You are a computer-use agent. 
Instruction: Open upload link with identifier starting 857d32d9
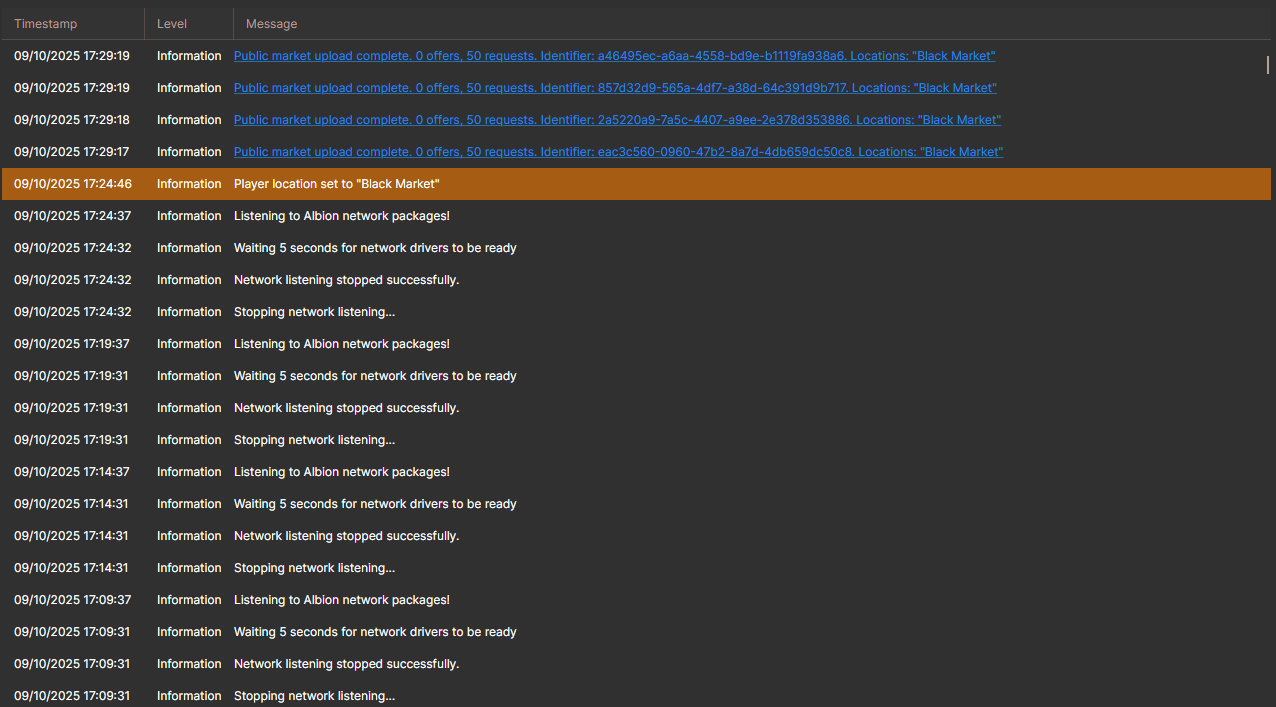click(614, 88)
